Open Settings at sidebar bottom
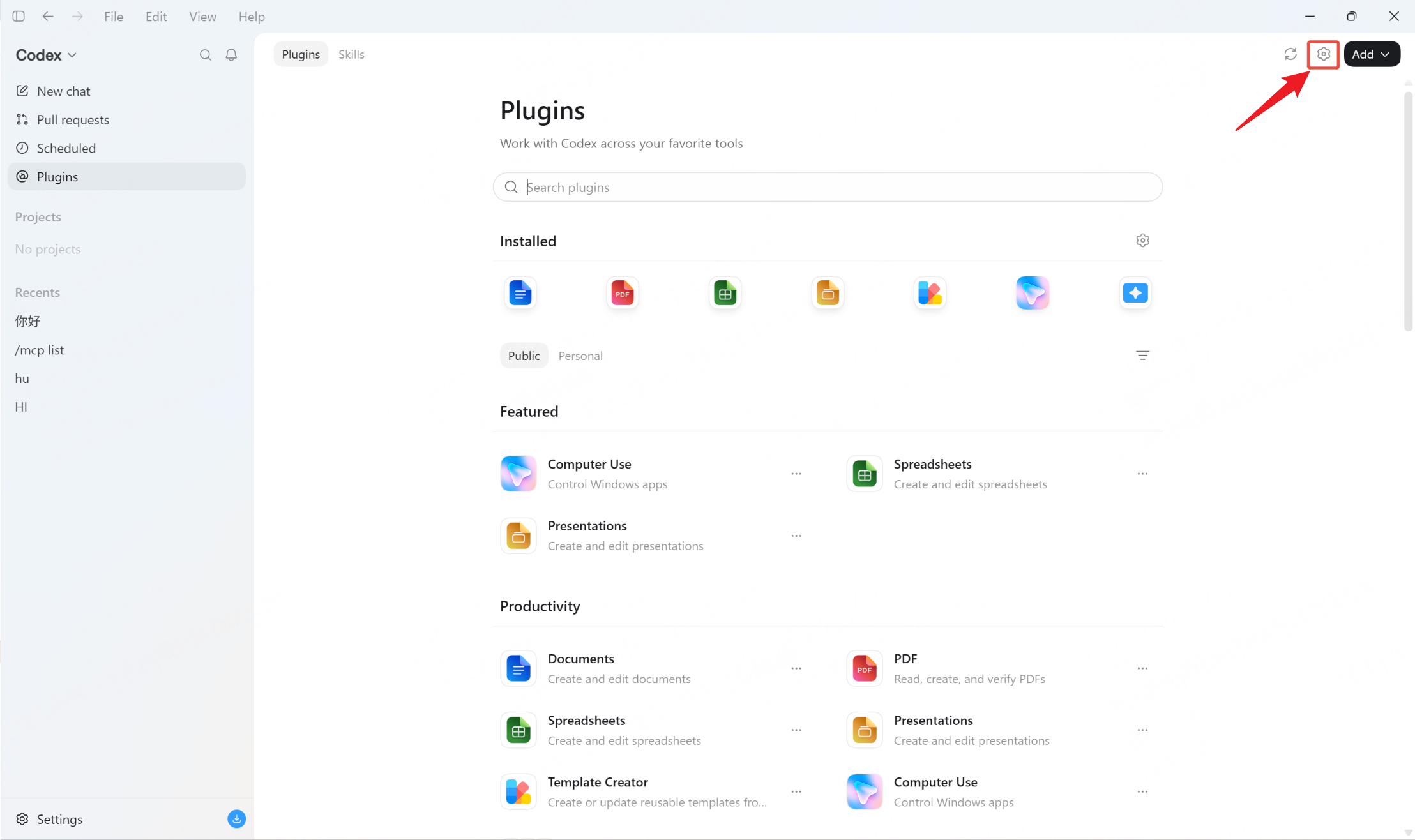This screenshot has height=840, width=1415. coord(50,819)
